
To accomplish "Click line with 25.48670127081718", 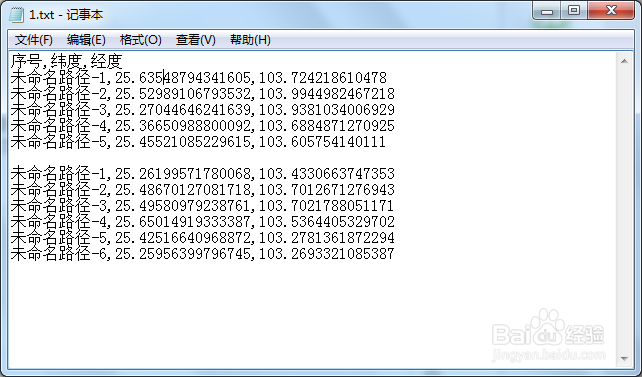I will 203,190.
